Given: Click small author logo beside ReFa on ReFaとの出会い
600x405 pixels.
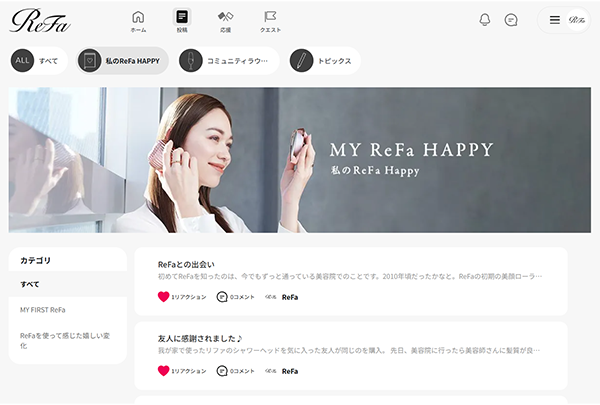Looking at the screenshot, I should point(271,297).
